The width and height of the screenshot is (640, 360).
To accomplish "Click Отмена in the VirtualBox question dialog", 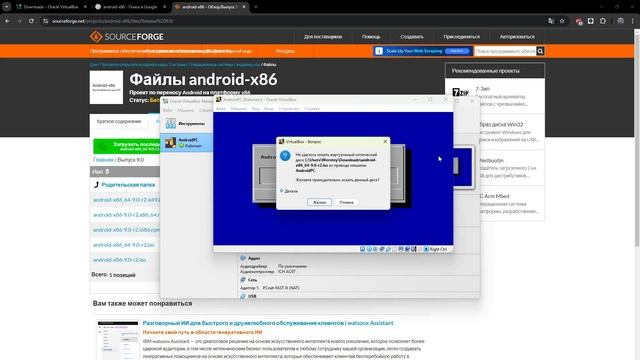I will click(x=346, y=202).
